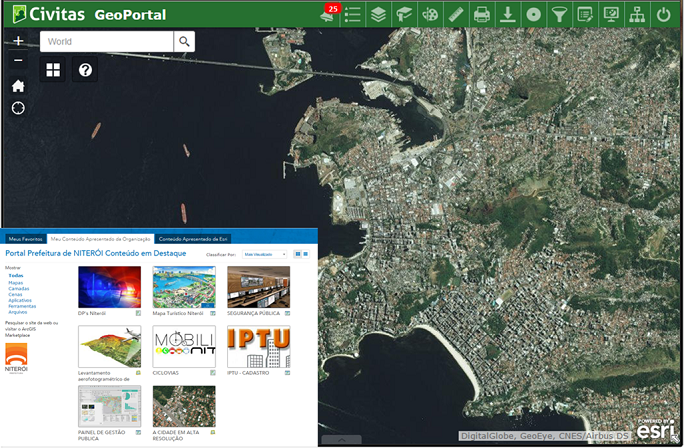Click the edit form with pencil icon
Screen dimensions: 684x448
tap(585, 14)
